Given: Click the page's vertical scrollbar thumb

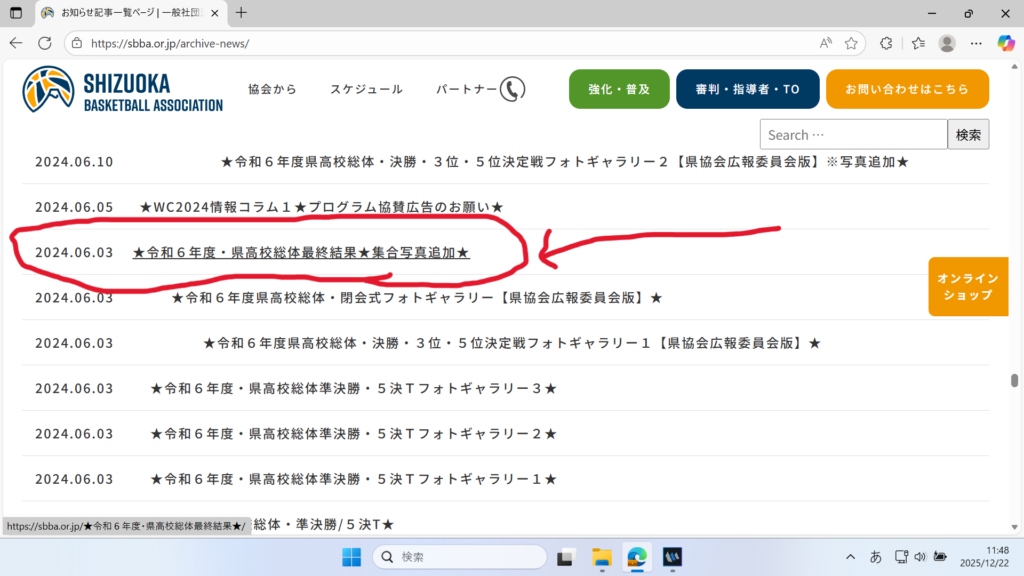Looking at the screenshot, I should [1014, 380].
